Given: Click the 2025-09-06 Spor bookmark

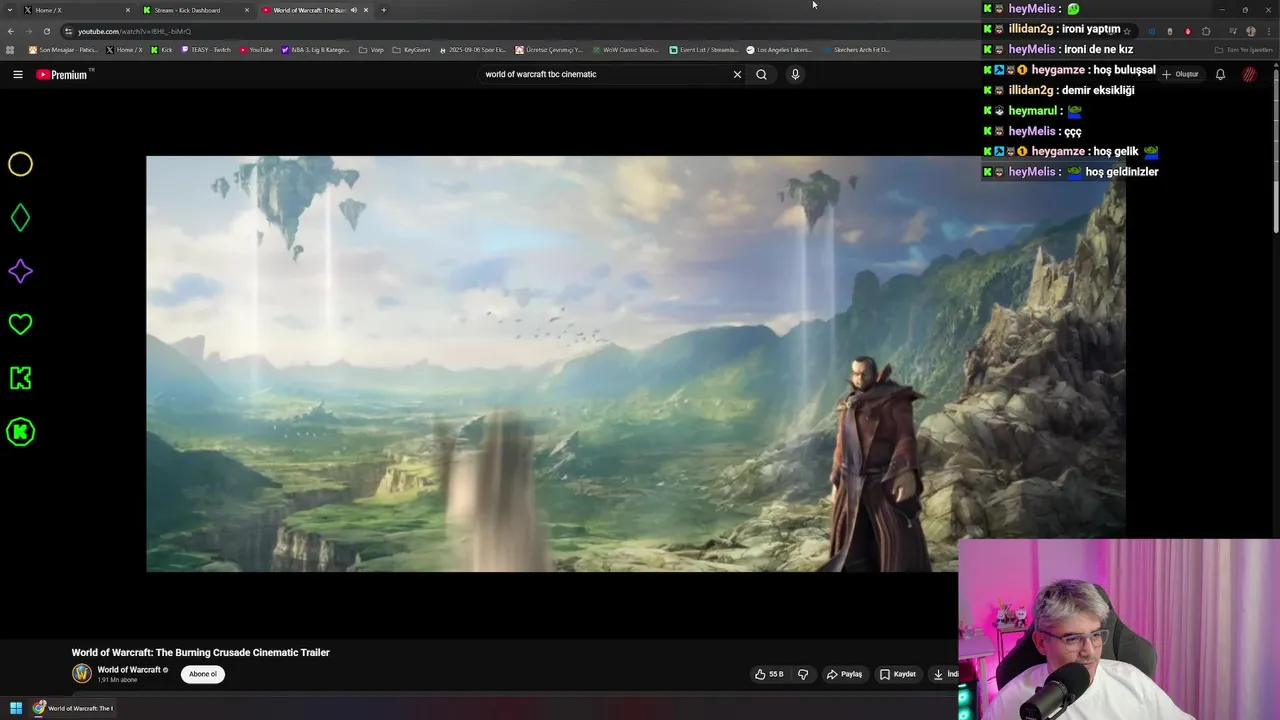Looking at the screenshot, I should tap(474, 50).
